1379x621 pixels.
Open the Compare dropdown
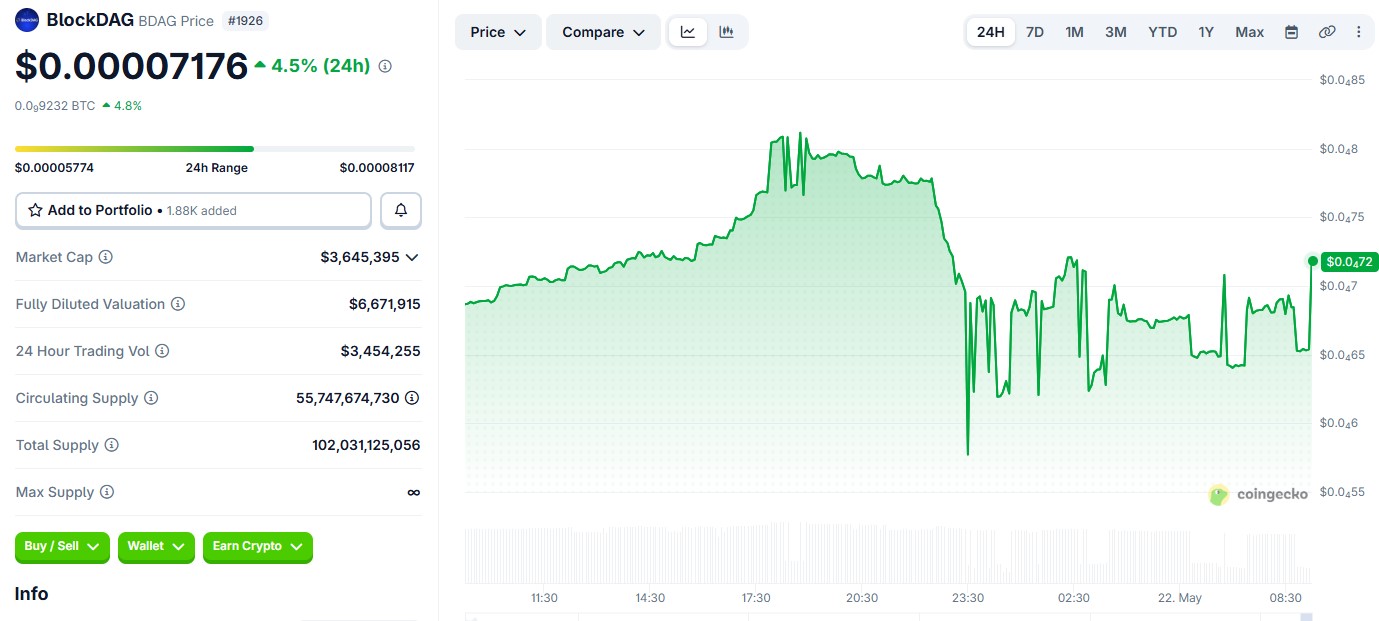(603, 32)
